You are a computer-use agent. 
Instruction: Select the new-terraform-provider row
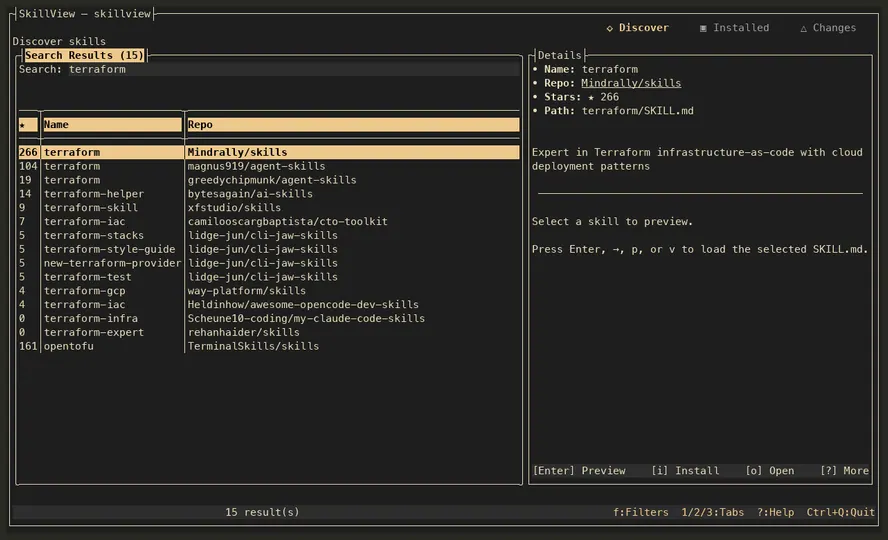point(269,263)
